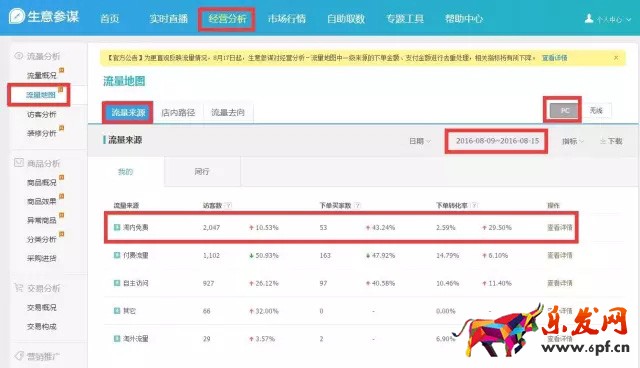Screen dimensions: 640x368
Task: Click the 2016-08-09~2016-08-15 date range field
Action: point(497,141)
